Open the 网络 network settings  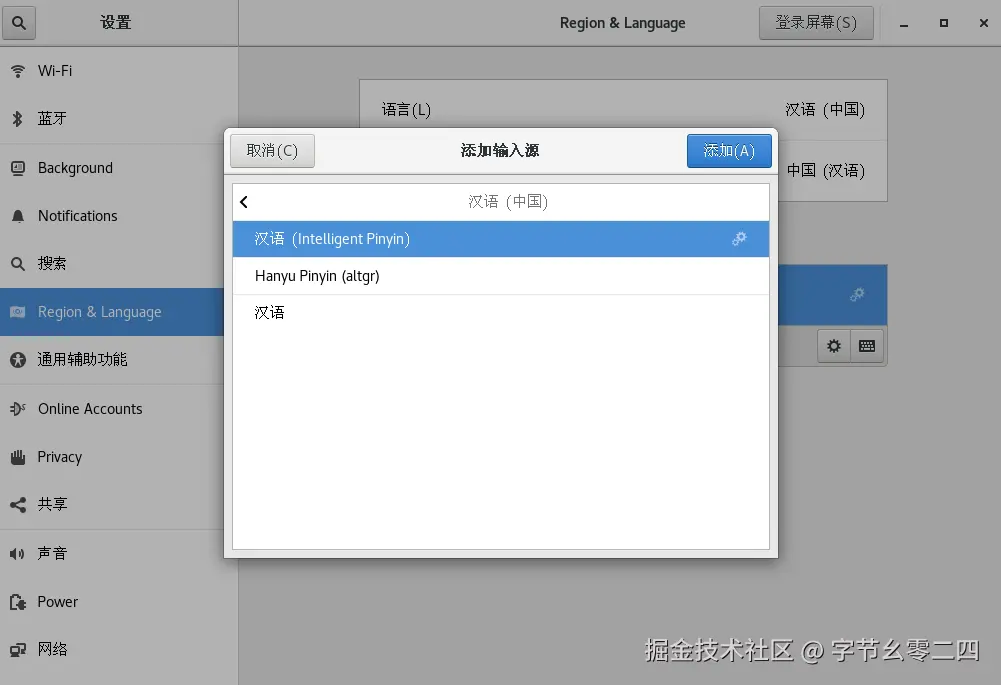tap(119, 649)
